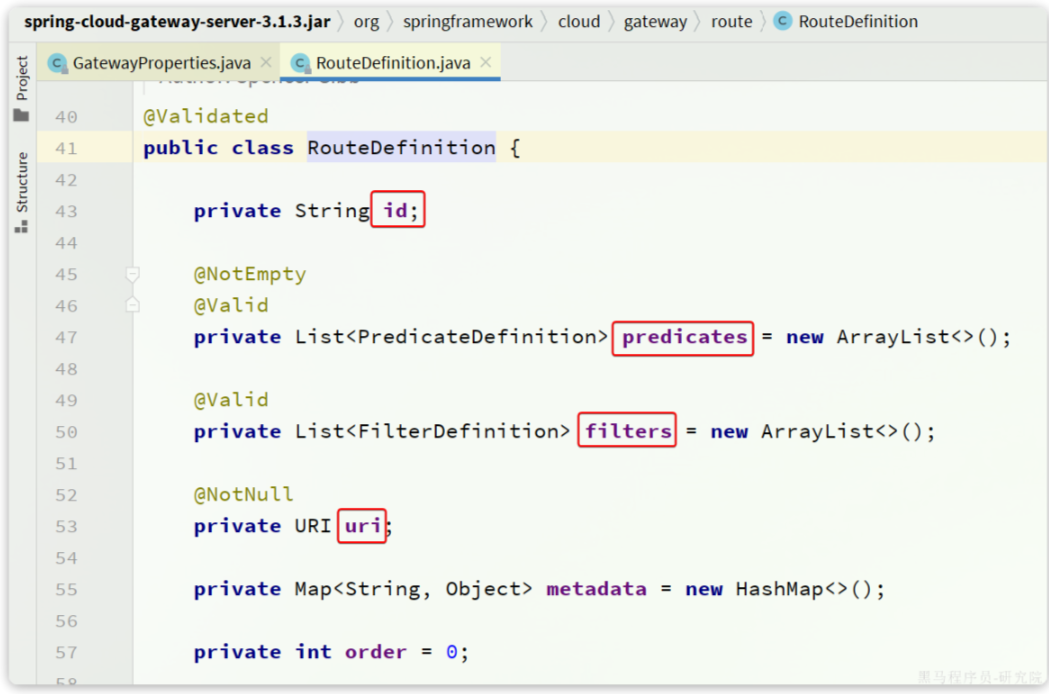Collapse the fold marker at line 45

[132, 274]
